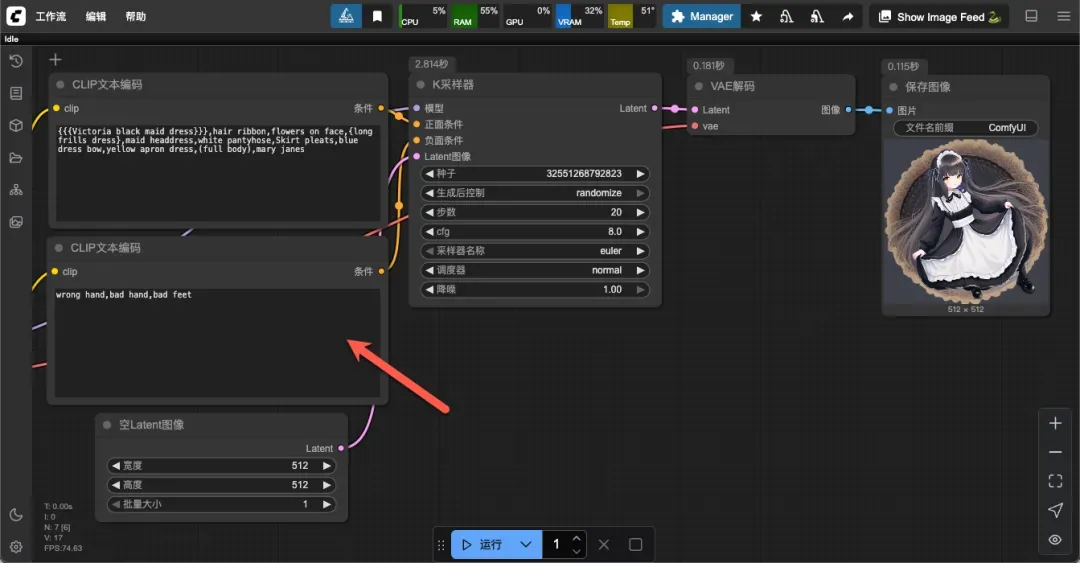This screenshot has width=1080, height=563.
Task: Open the queue history sidebar icon
Action: click(x=16, y=61)
